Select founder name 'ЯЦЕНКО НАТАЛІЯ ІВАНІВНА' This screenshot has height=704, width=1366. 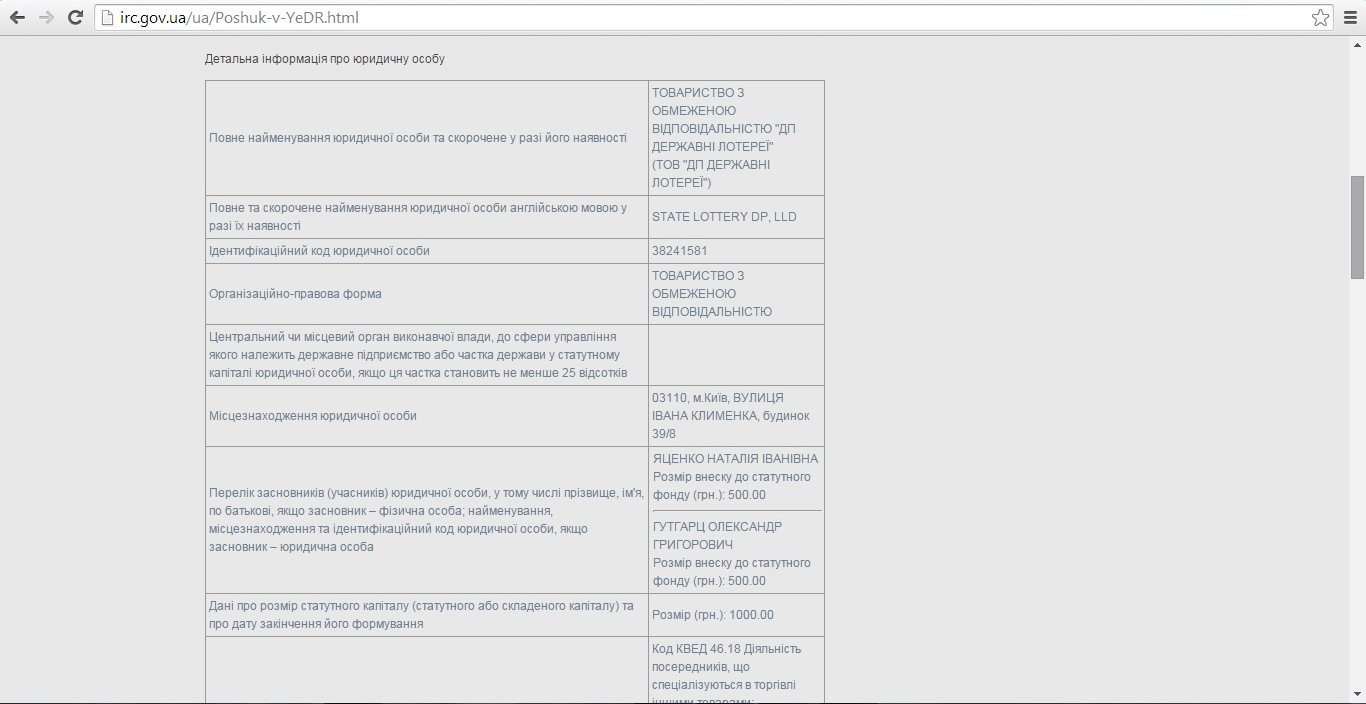(735, 459)
